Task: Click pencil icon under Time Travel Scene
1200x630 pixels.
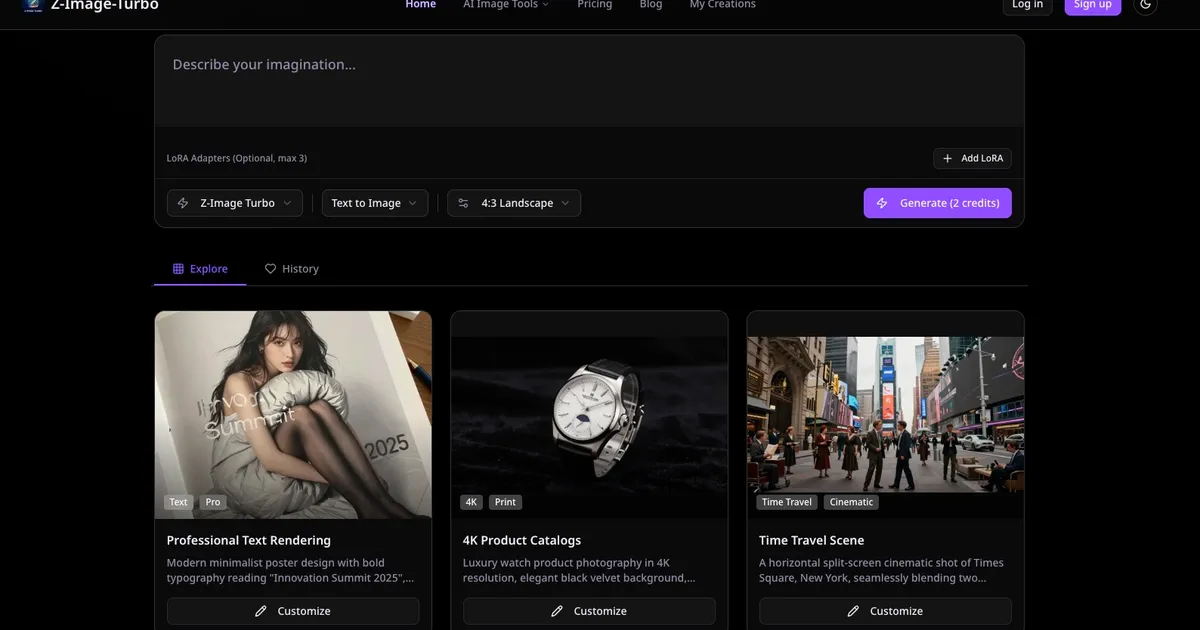Action: coord(853,611)
